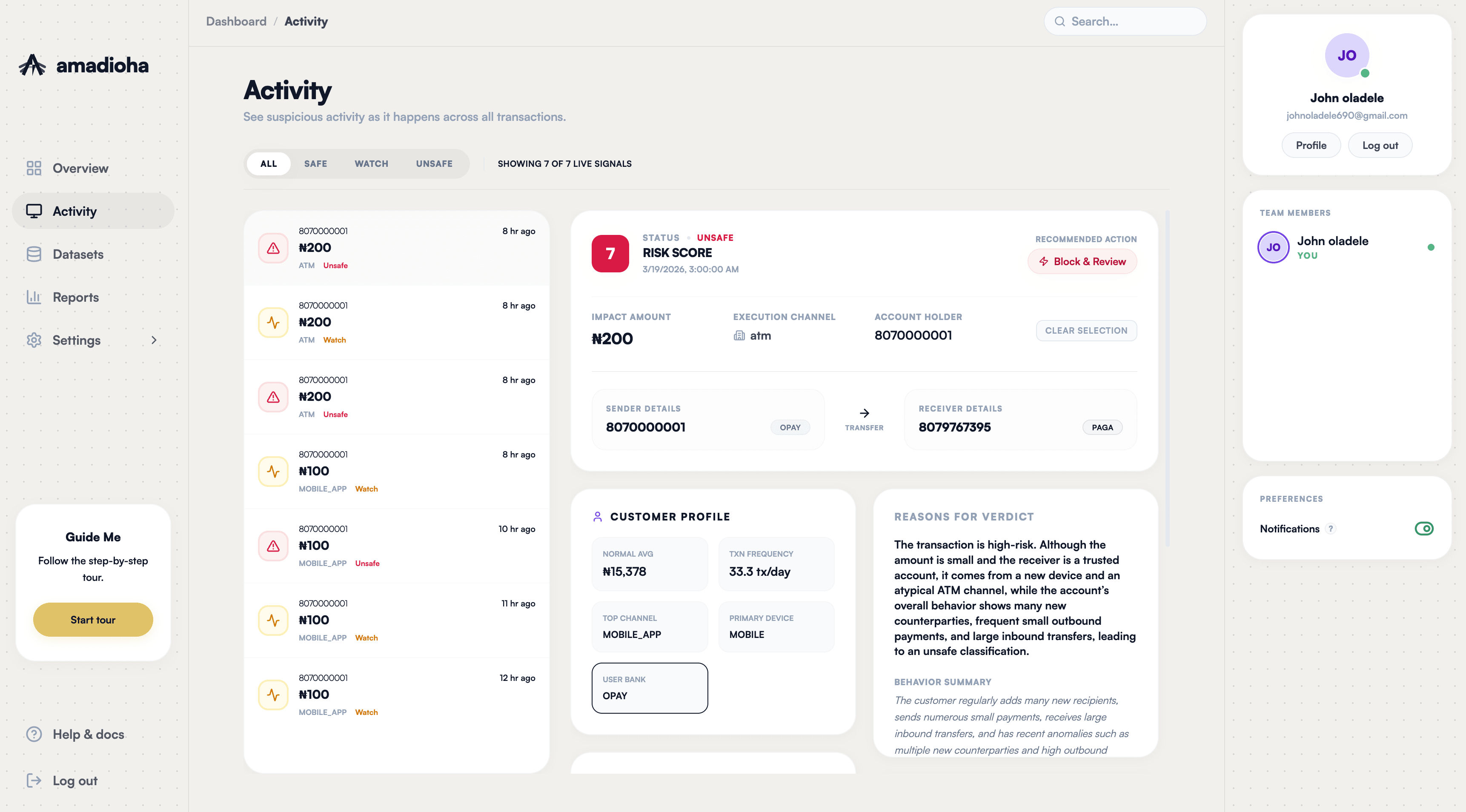Click Log out button in the profile card

pyautogui.click(x=1380, y=145)
